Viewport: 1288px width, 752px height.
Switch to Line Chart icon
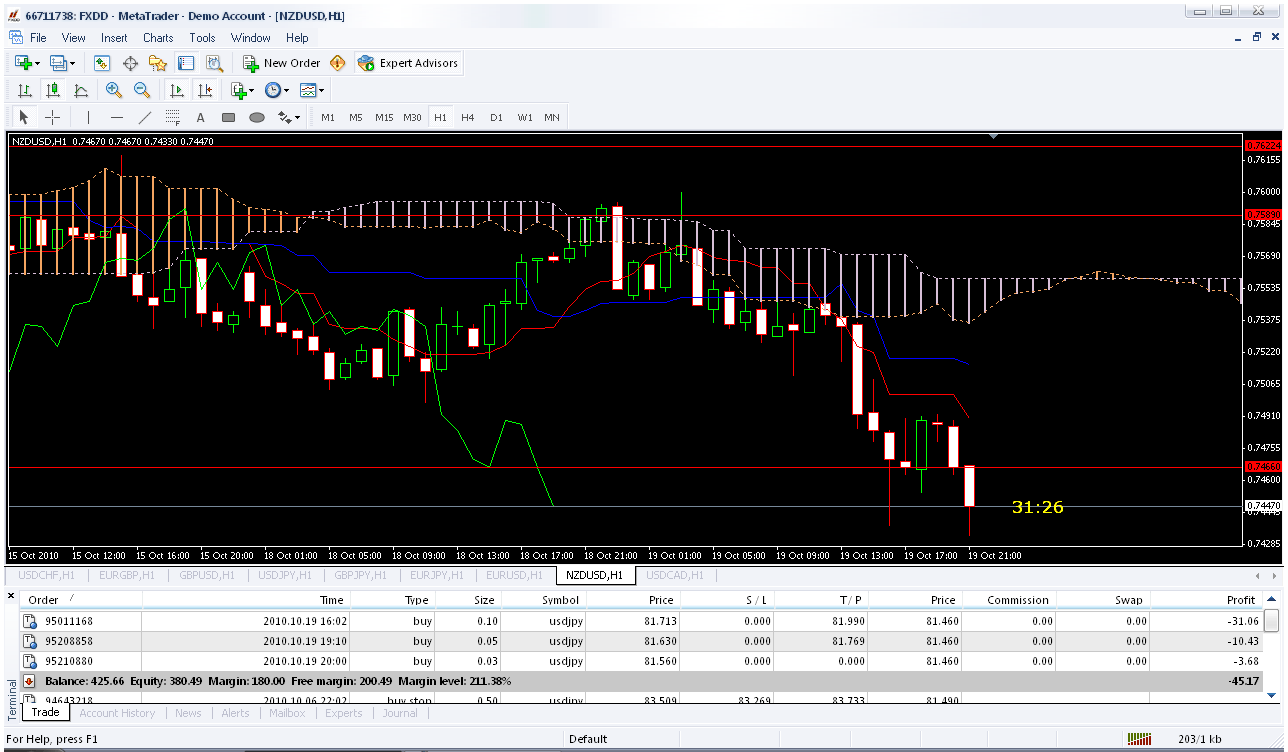pyautogui.click(x=81, y=90)
